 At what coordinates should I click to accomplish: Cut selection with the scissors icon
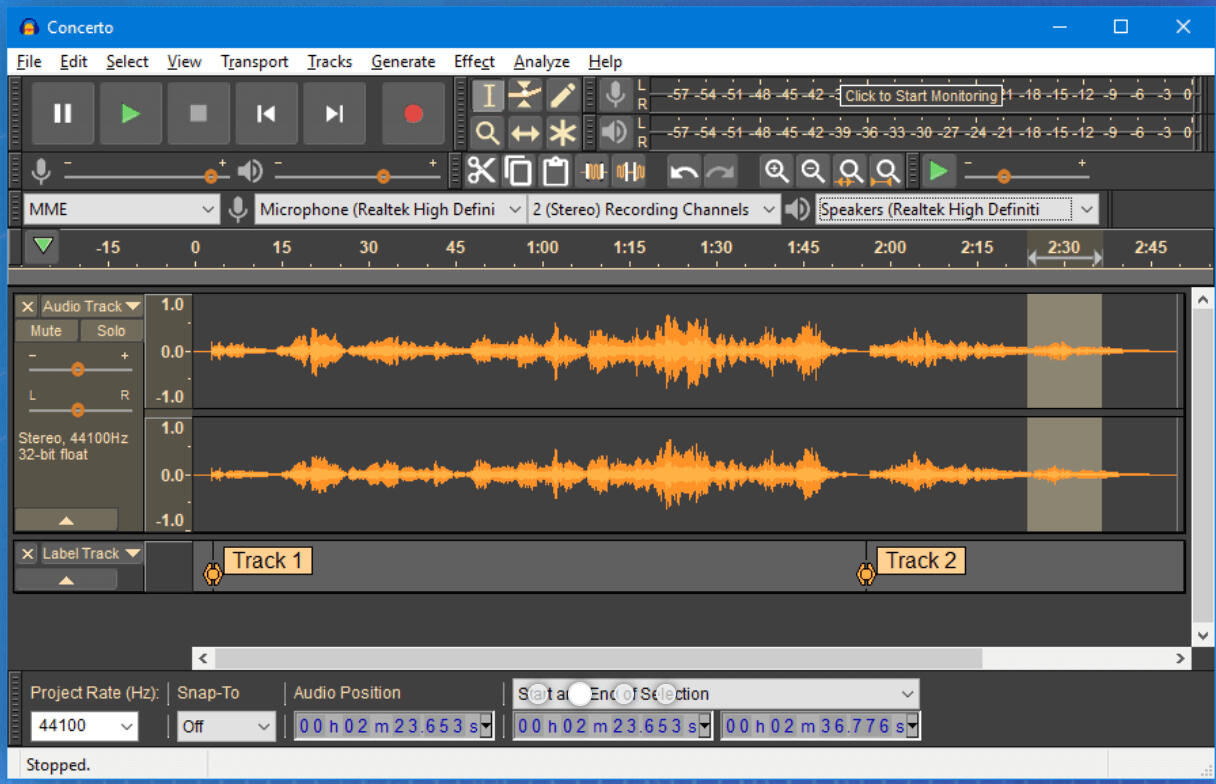(481, 171)
